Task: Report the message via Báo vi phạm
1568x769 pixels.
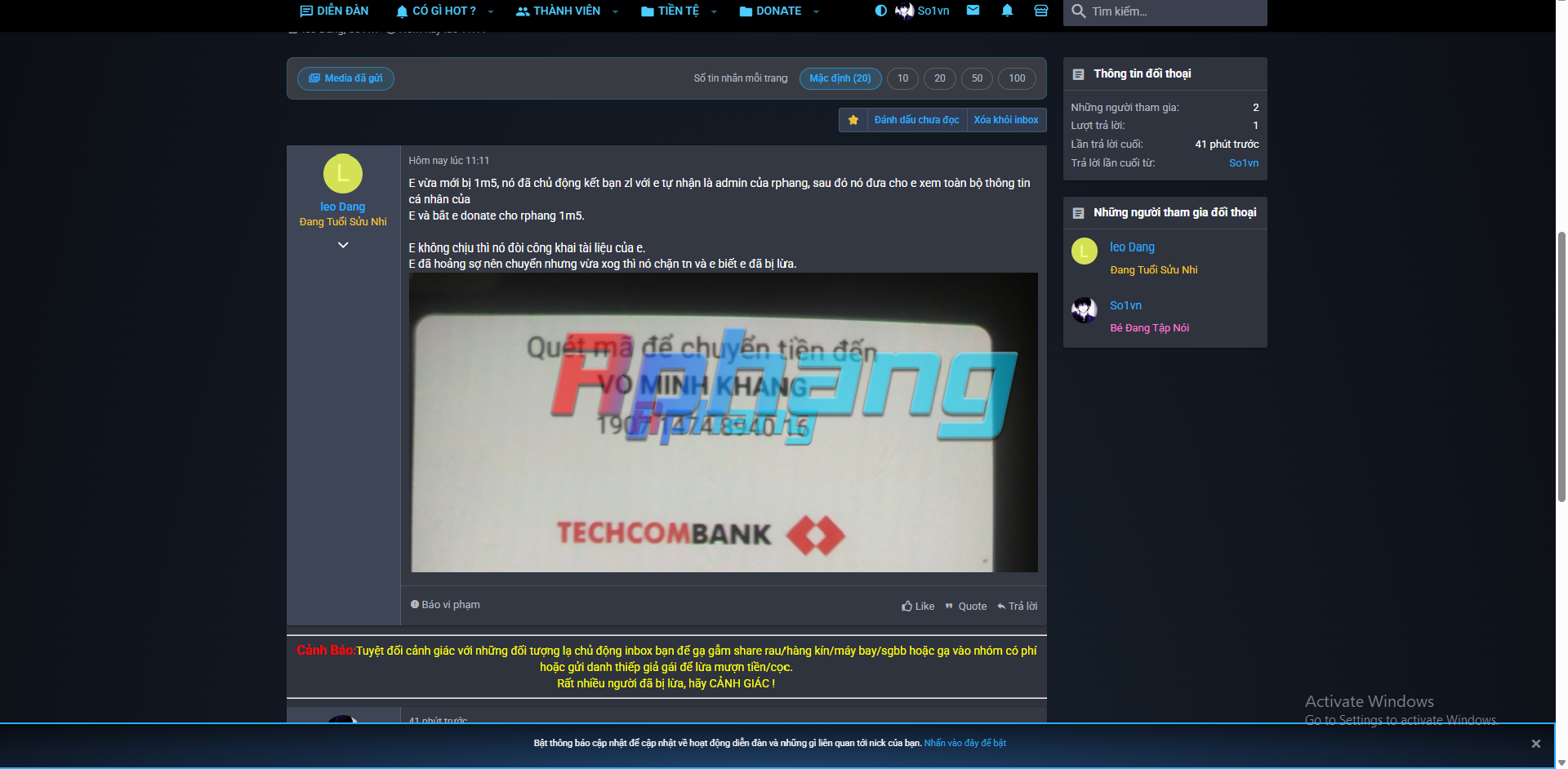Action: [x=445, y=605]
